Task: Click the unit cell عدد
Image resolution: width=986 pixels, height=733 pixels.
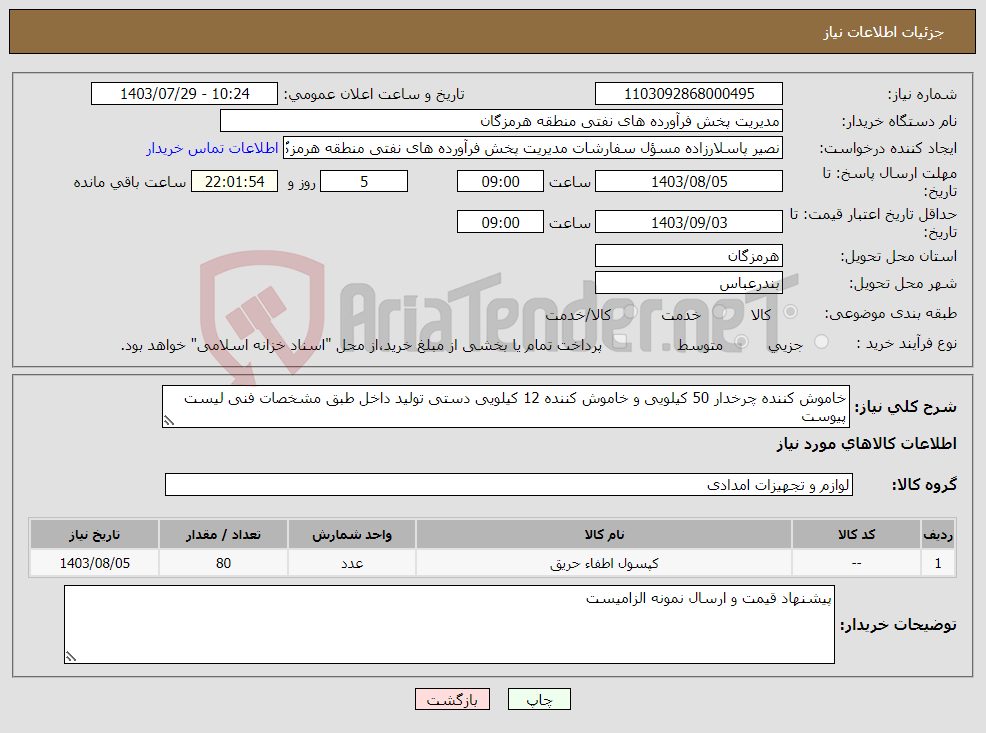Action: [352, 563]
